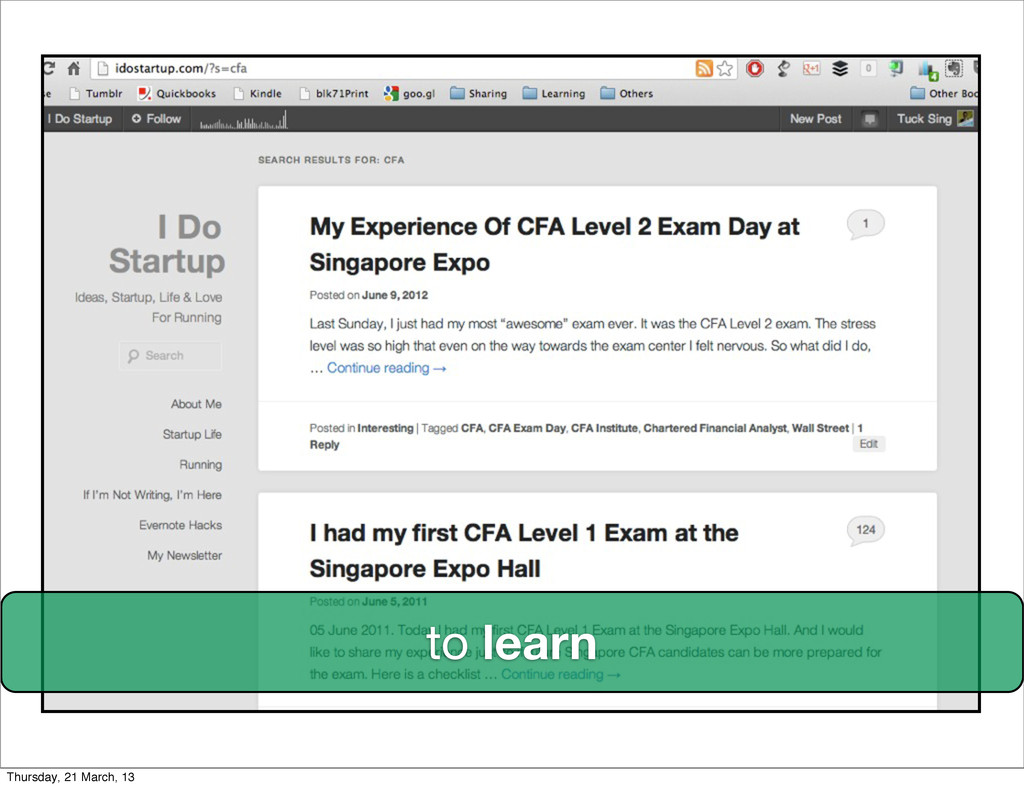Click the Edit button on the Level 2 post

pyautogui.click(x=869, y=444)
